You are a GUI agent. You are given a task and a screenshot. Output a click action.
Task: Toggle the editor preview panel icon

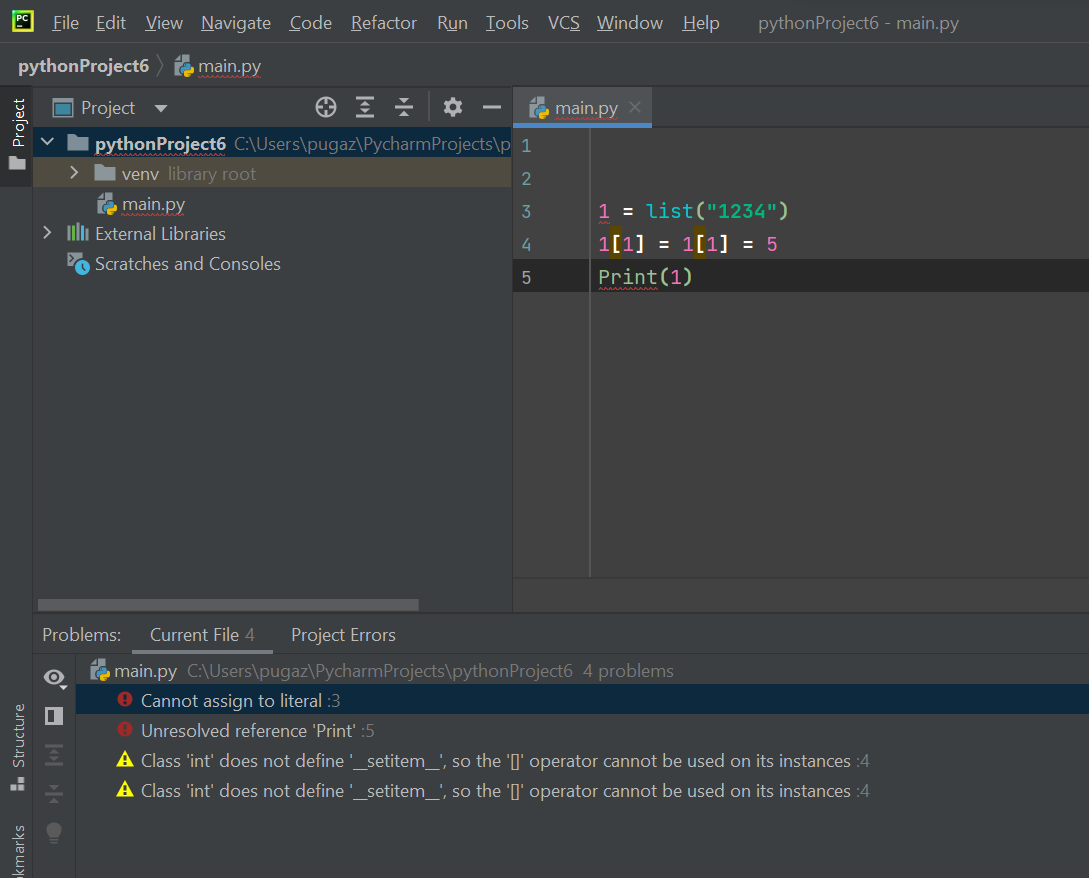[53, 716]
